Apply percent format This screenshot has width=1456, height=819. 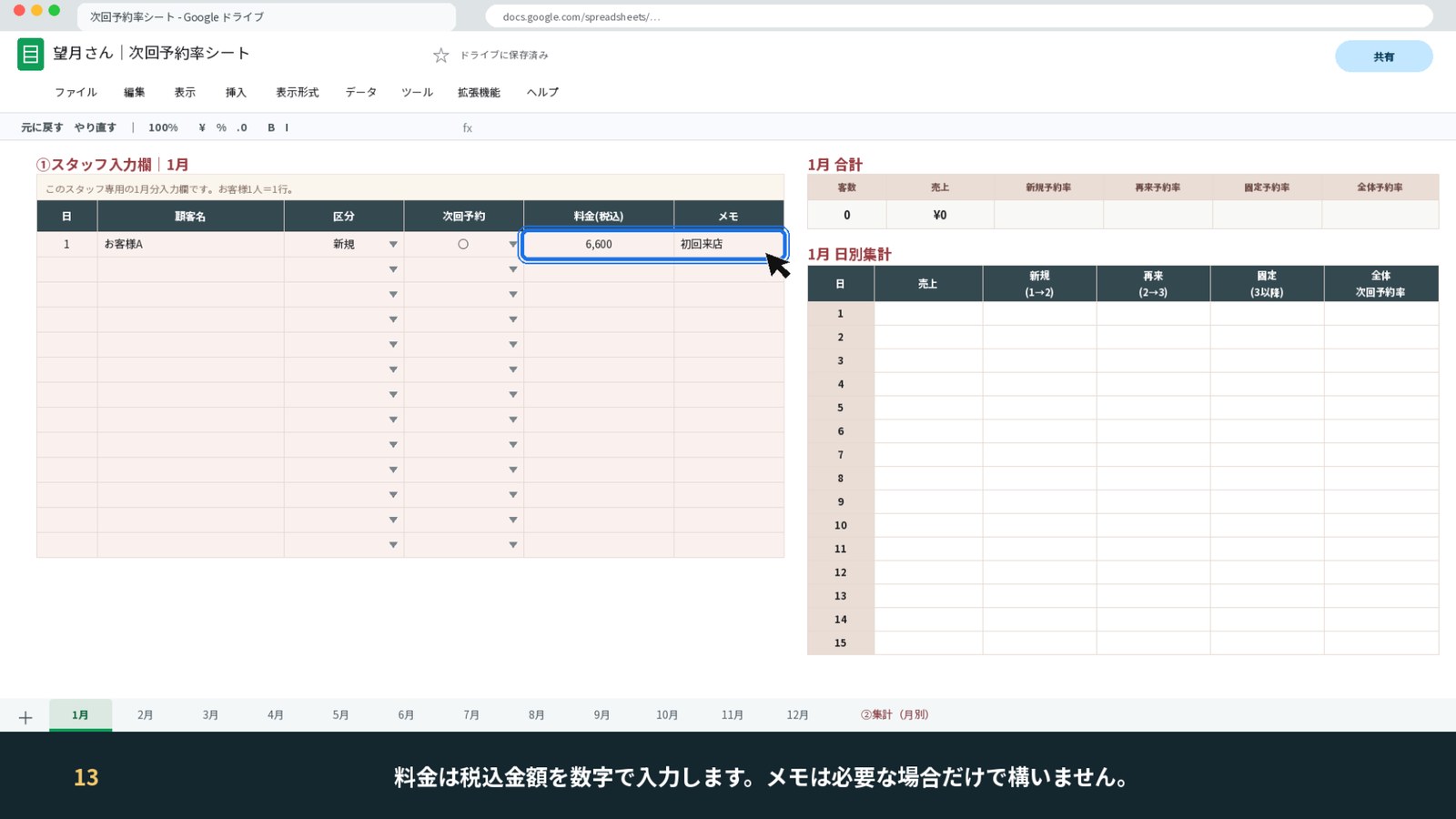click(x=221, y=127)
